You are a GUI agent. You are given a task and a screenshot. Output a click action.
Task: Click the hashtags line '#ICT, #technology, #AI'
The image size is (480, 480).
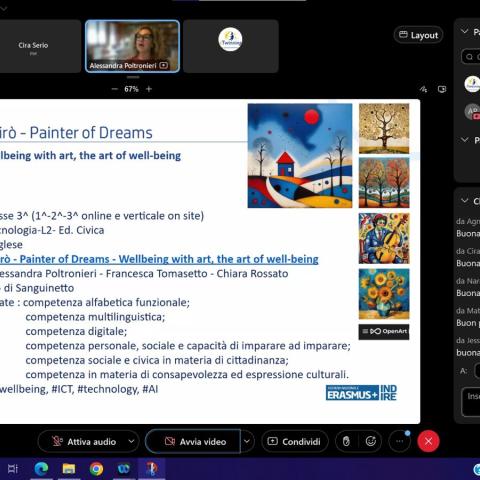[105, 389]
